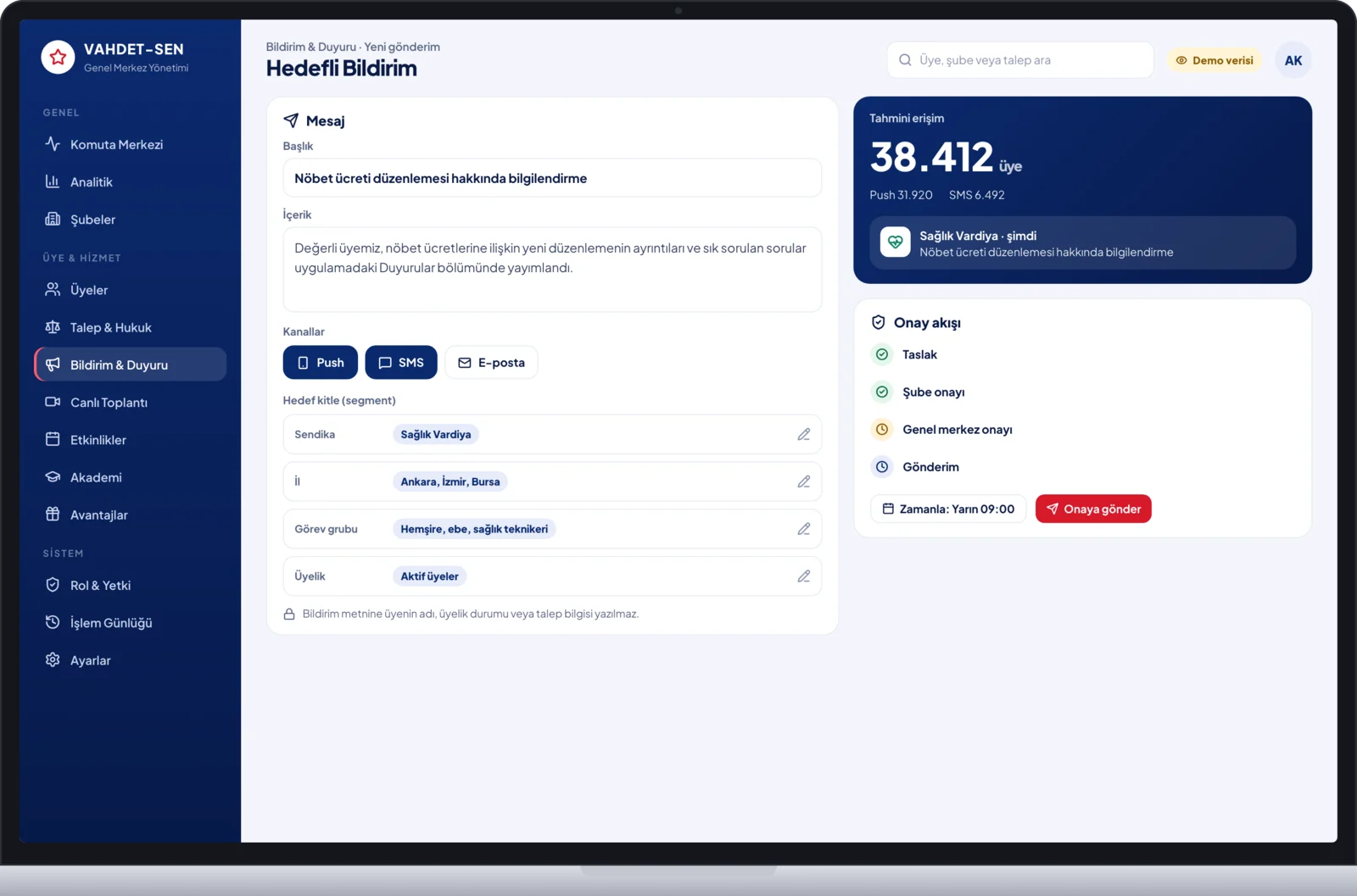Click the Demo verisi badge

pos(1215,60)
